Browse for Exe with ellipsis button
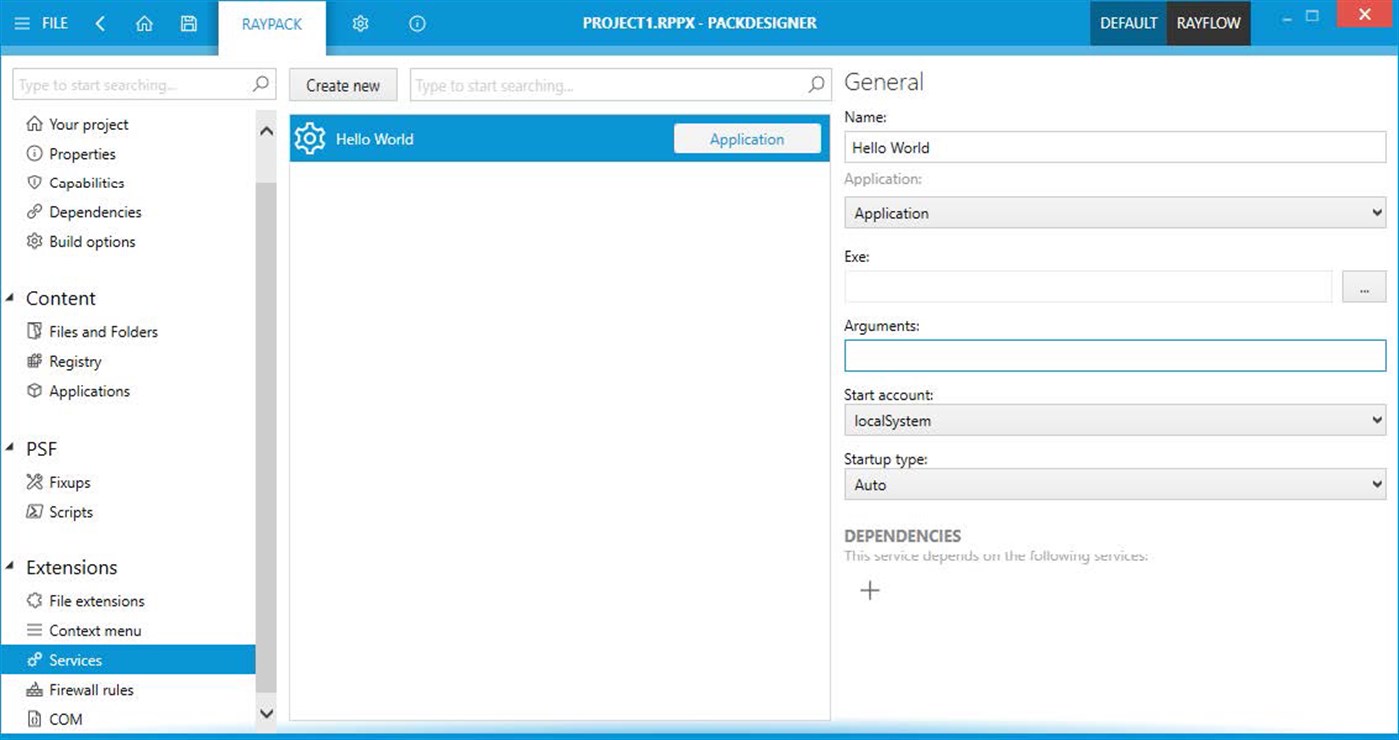 click(1364, 287)
